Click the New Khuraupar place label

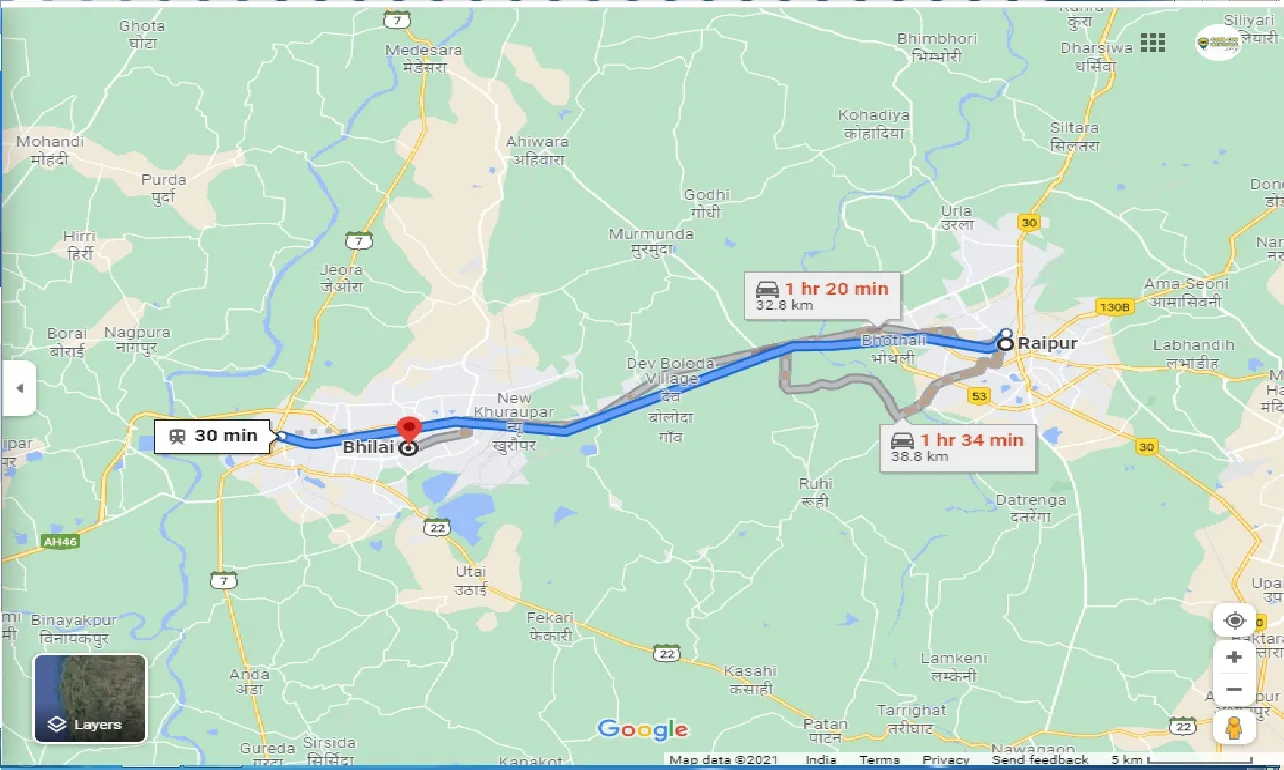coord(514,405)
